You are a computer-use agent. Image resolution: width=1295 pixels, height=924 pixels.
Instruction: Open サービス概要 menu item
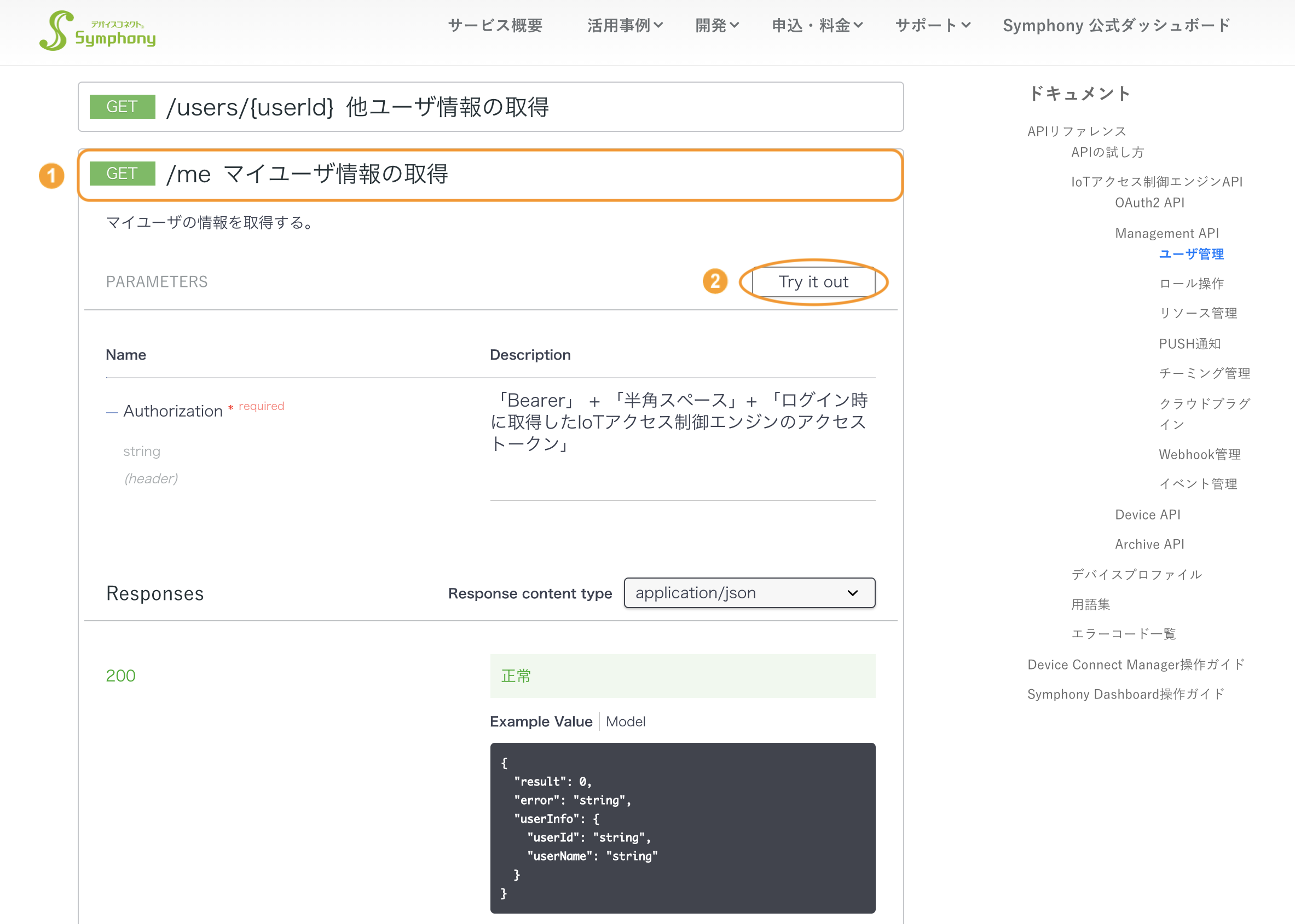(495, 26)
